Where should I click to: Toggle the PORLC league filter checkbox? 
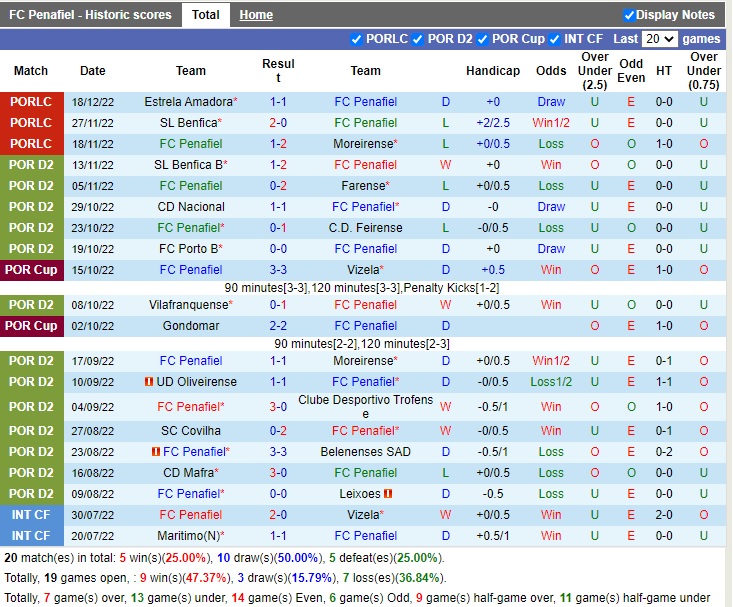point(357,40)
